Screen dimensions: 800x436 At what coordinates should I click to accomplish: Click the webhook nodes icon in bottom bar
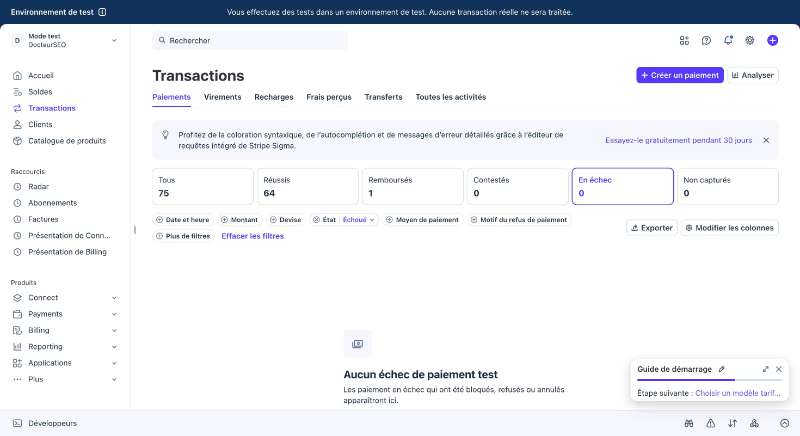coord(754,423)
